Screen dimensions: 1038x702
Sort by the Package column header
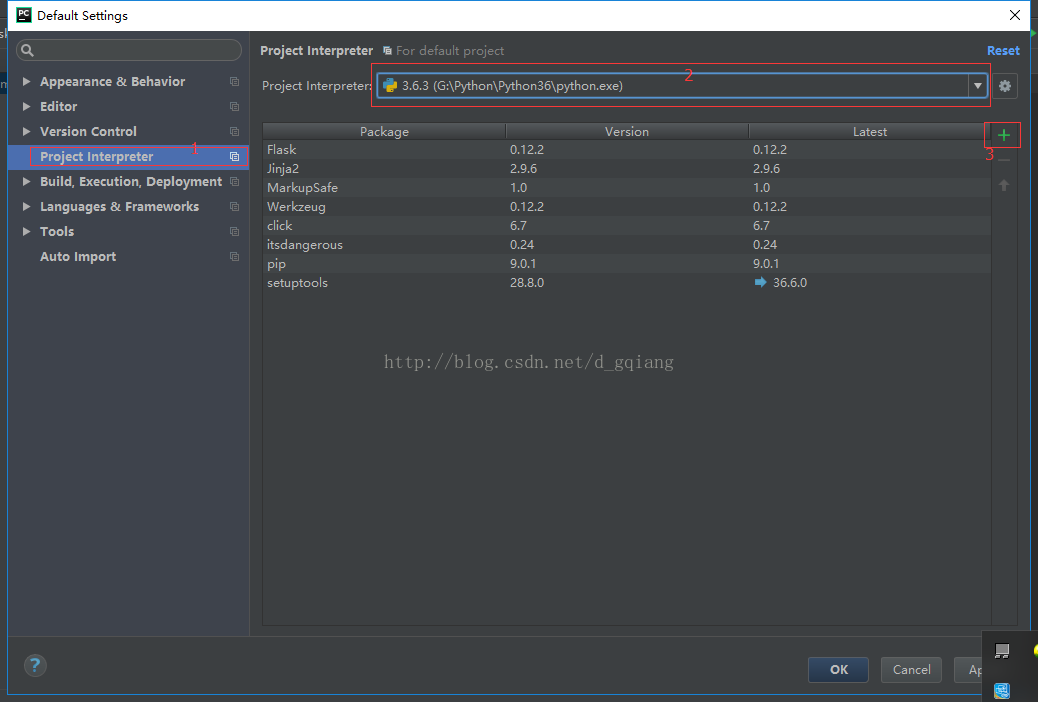[x=384, y=132]
